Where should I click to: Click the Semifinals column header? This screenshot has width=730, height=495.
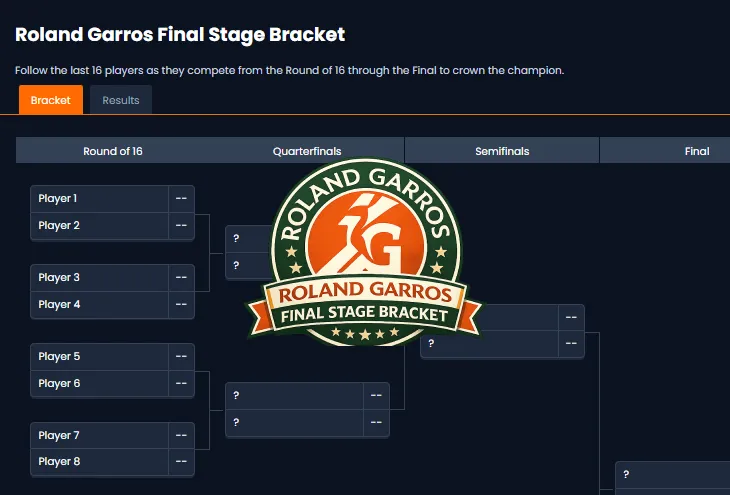tap(502, 151)
